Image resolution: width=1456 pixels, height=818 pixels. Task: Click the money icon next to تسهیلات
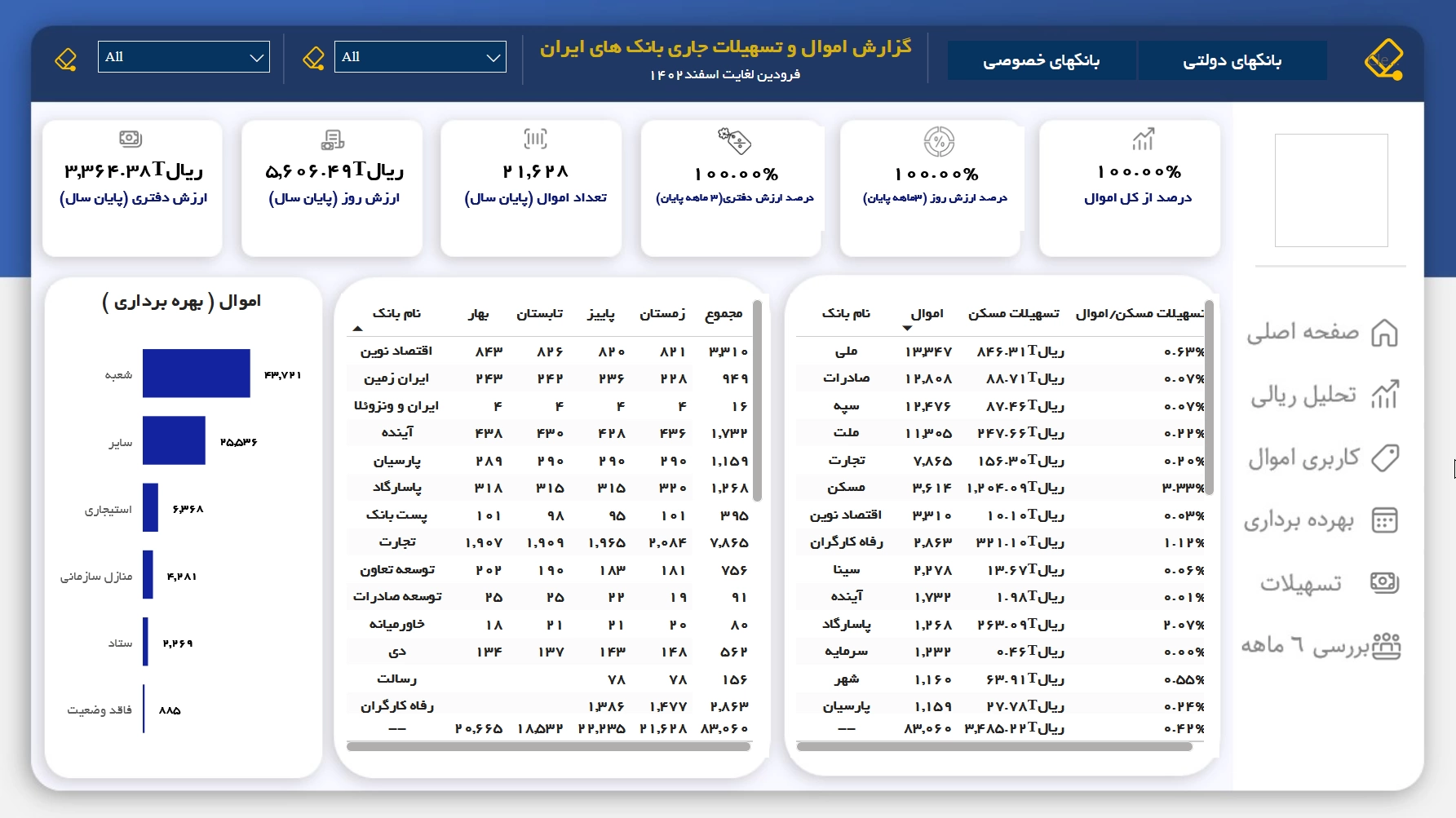click(1384, 582)
